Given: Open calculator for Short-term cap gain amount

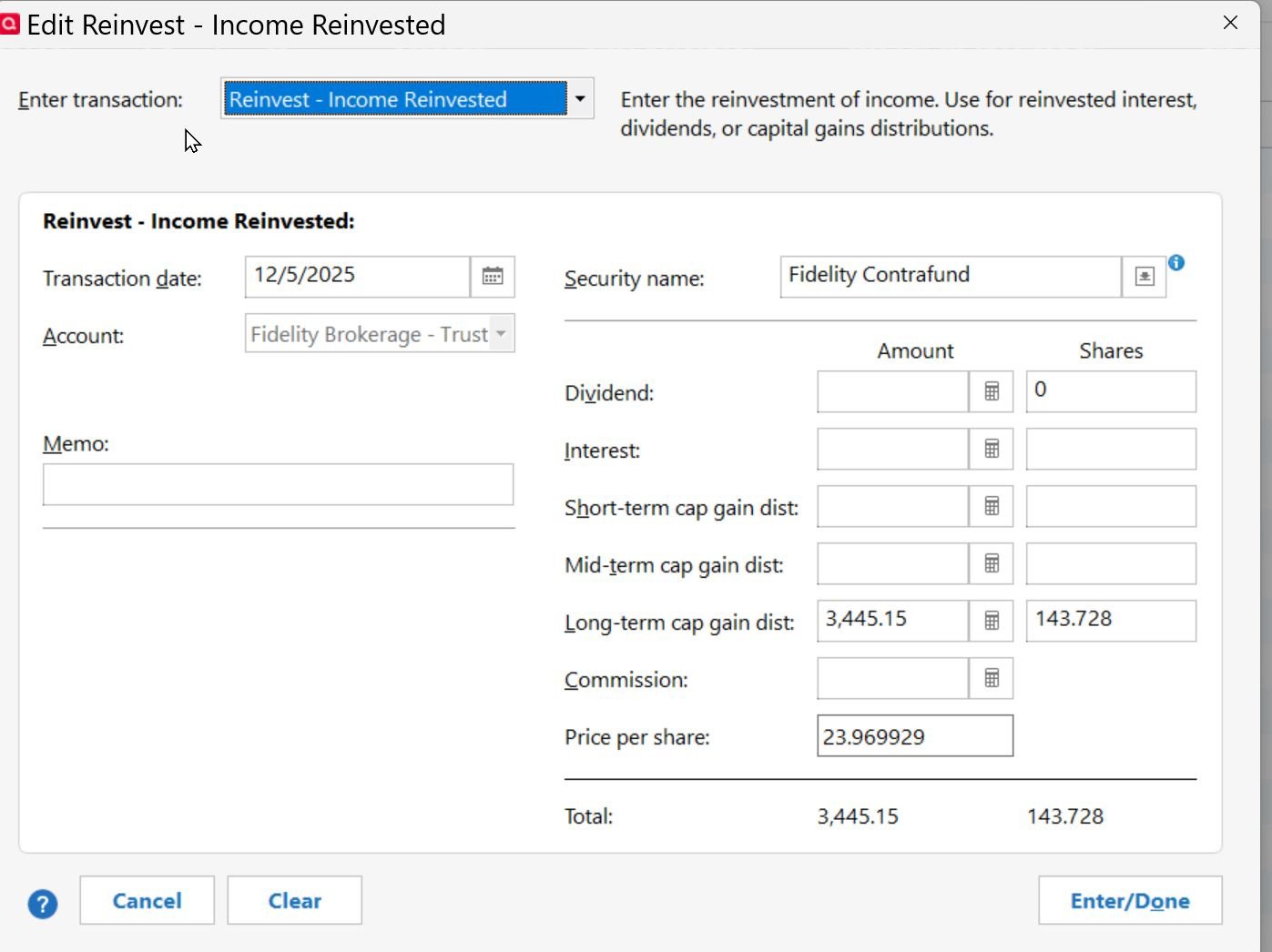Looking at the screenshot, I should (992, 506).
